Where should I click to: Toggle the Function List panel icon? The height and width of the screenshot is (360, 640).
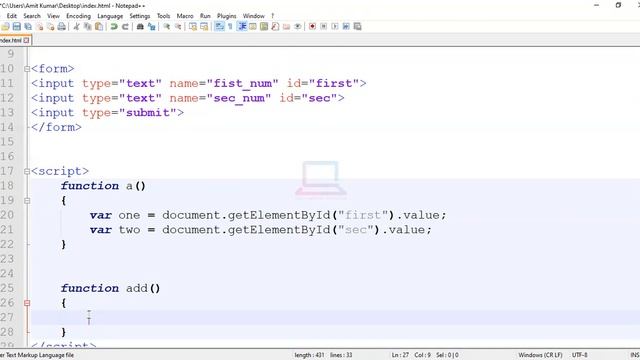click(x=275, y=27)
